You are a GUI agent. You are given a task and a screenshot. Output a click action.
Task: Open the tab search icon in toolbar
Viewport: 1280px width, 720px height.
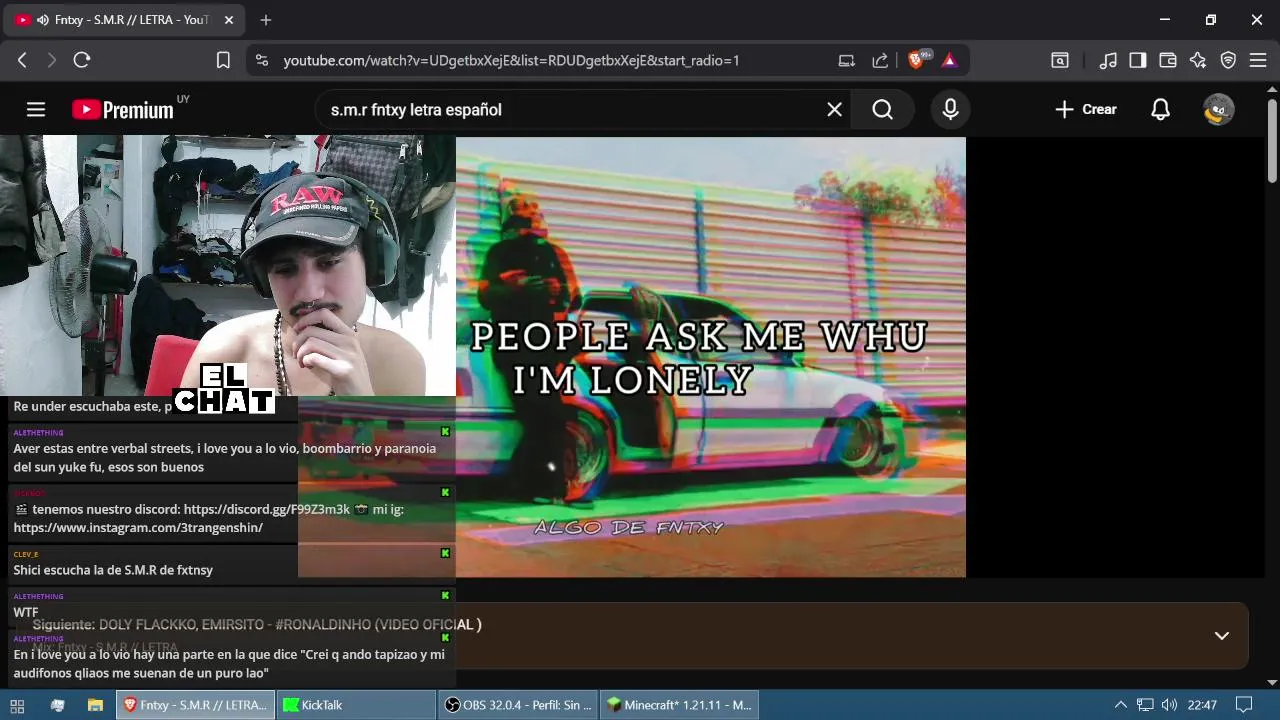[x=1060, y=60]
